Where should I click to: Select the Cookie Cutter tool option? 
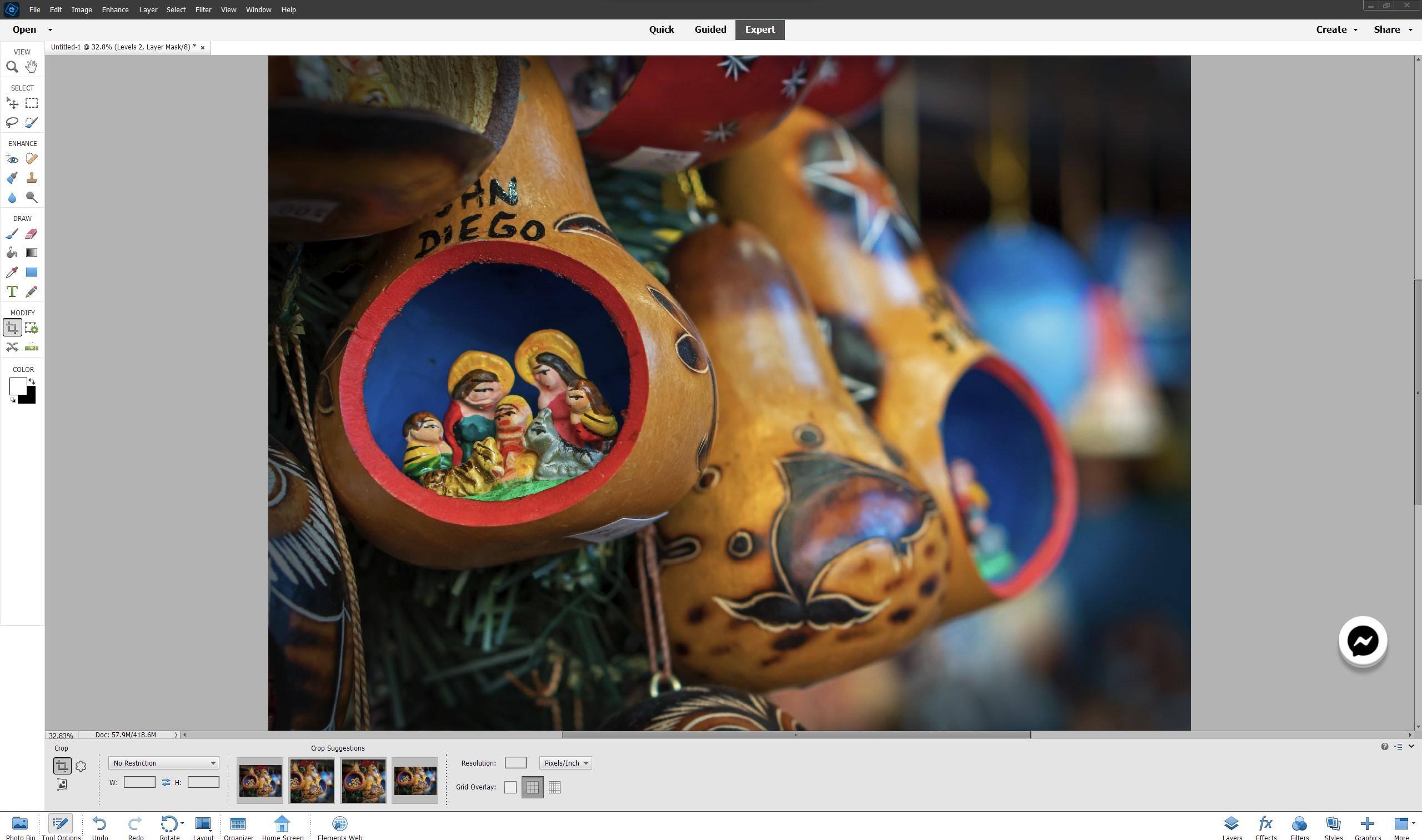tap(81, 766)
